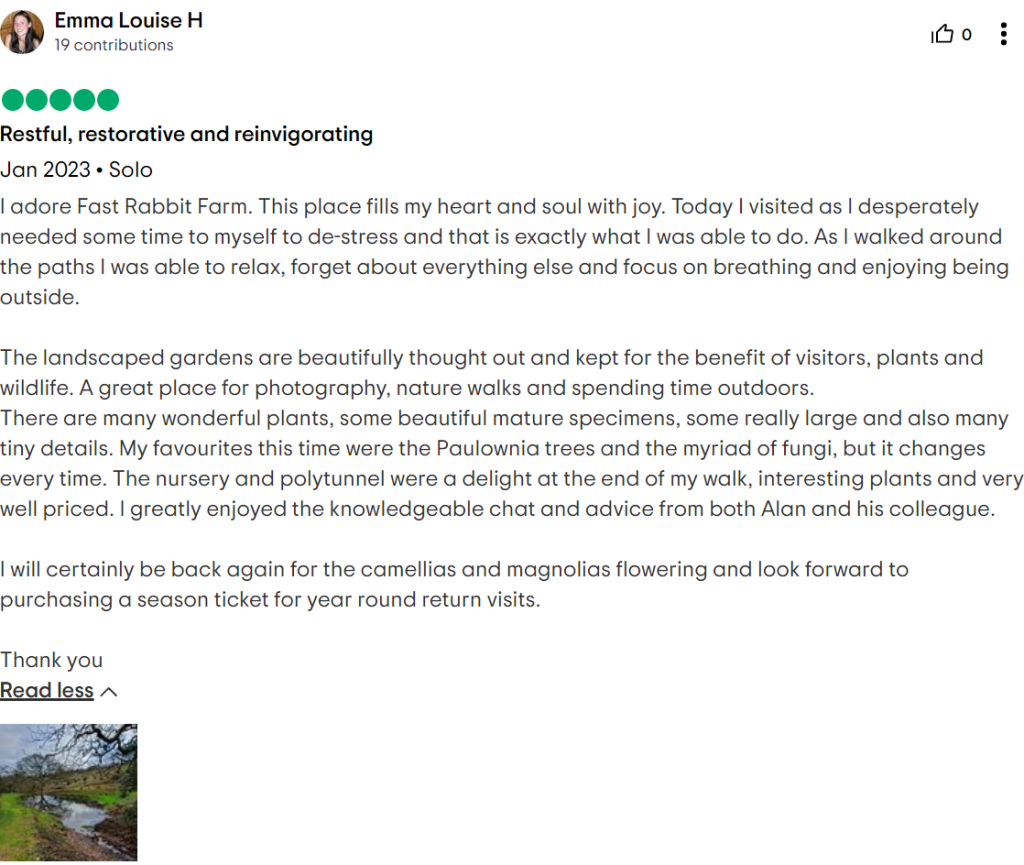The width and height of the screenshot is (1024, 865).
Task: Select the reviewer name Emma Louise H
Action: pos(130,20)
